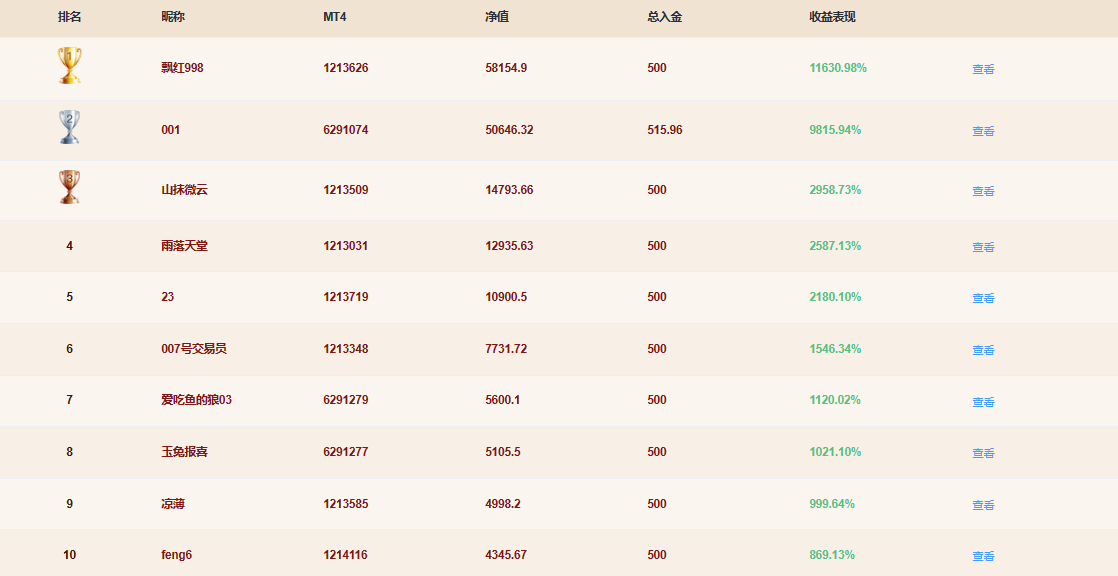Viewport: 1118px width, 576px height.
Task: Click the silver second-place trophy icon
Action: [69, 127]
